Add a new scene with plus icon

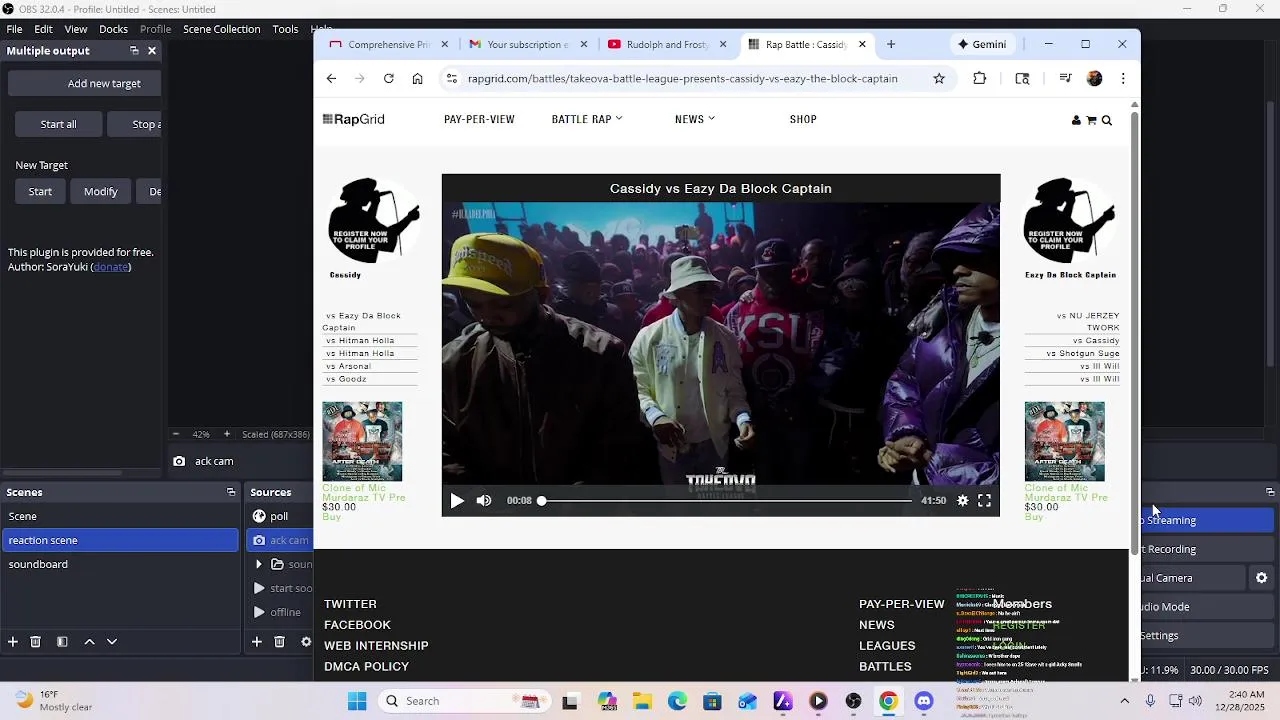[x=13, y=642]
